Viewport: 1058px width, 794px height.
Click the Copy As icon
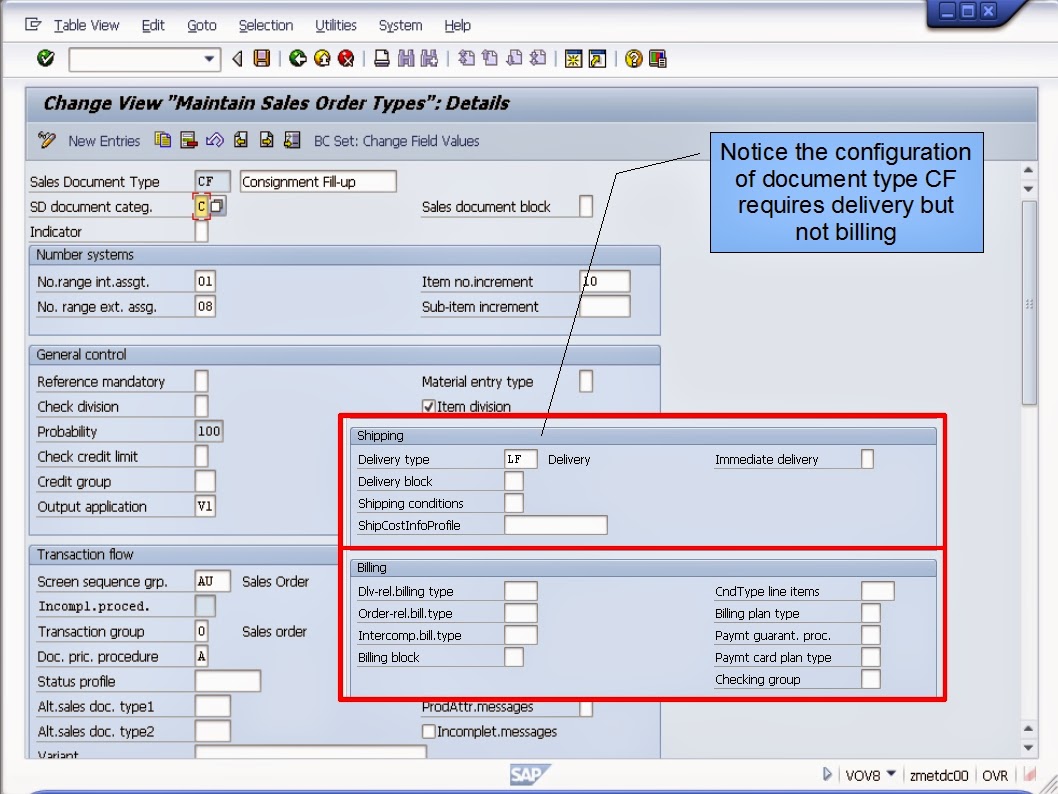(163, 140)
